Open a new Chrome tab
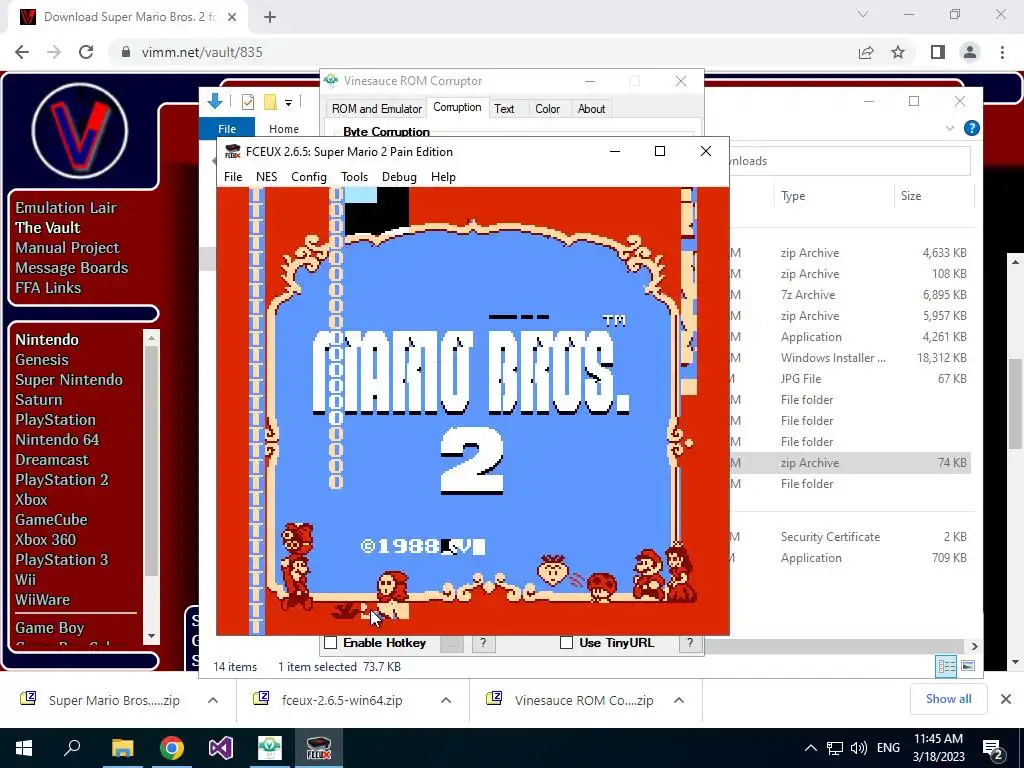The image size is (1024, 768). [x=270, y=18]
